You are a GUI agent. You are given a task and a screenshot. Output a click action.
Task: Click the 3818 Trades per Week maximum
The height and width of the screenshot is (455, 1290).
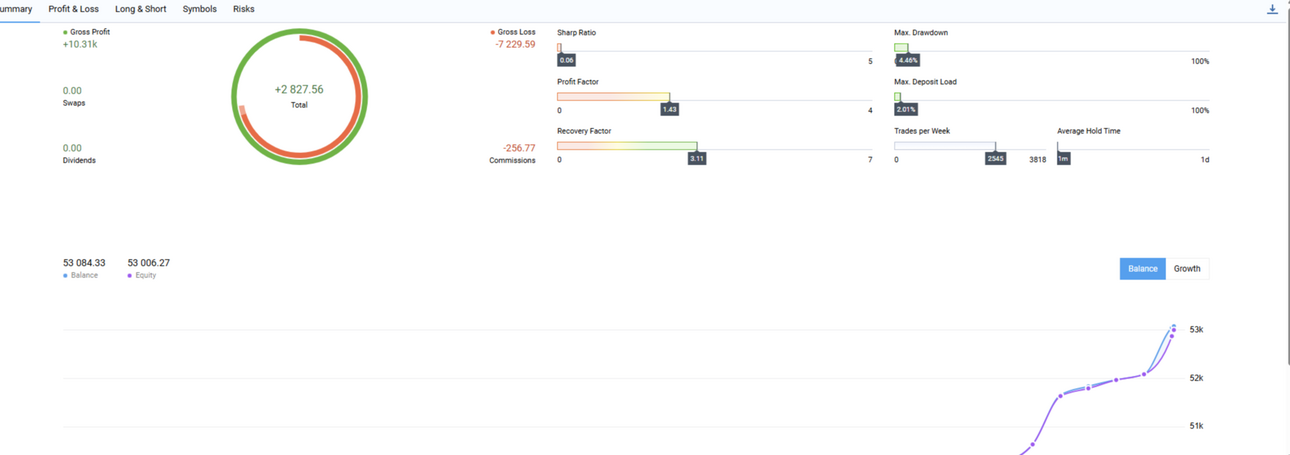[1037, 160]
